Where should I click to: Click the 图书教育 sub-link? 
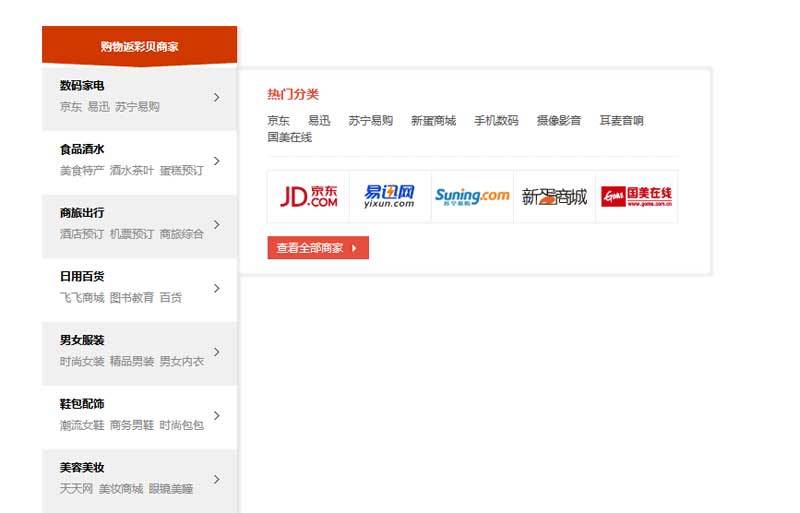tap(132, 298)
